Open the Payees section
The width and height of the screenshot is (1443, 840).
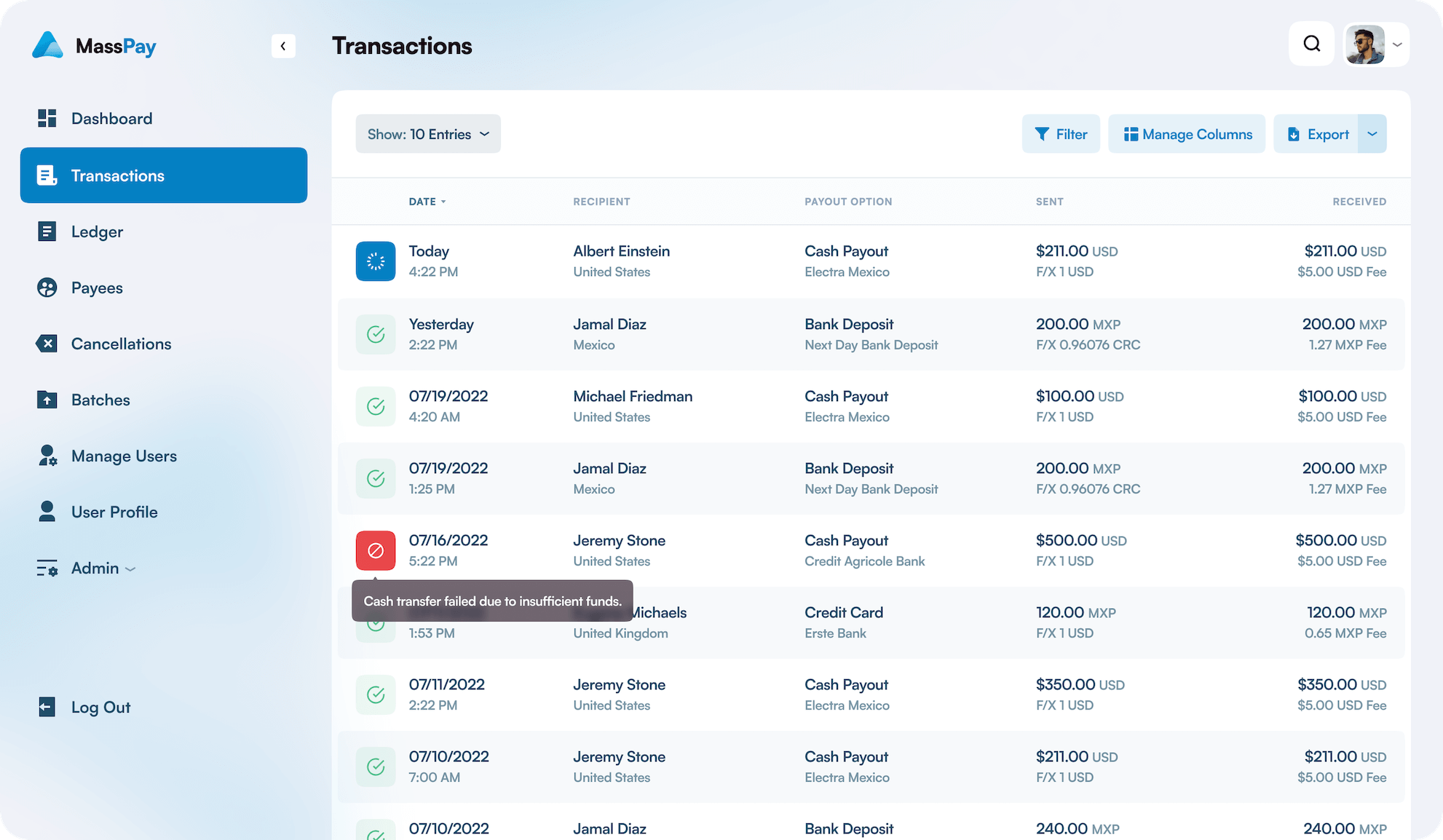[97, 287]
